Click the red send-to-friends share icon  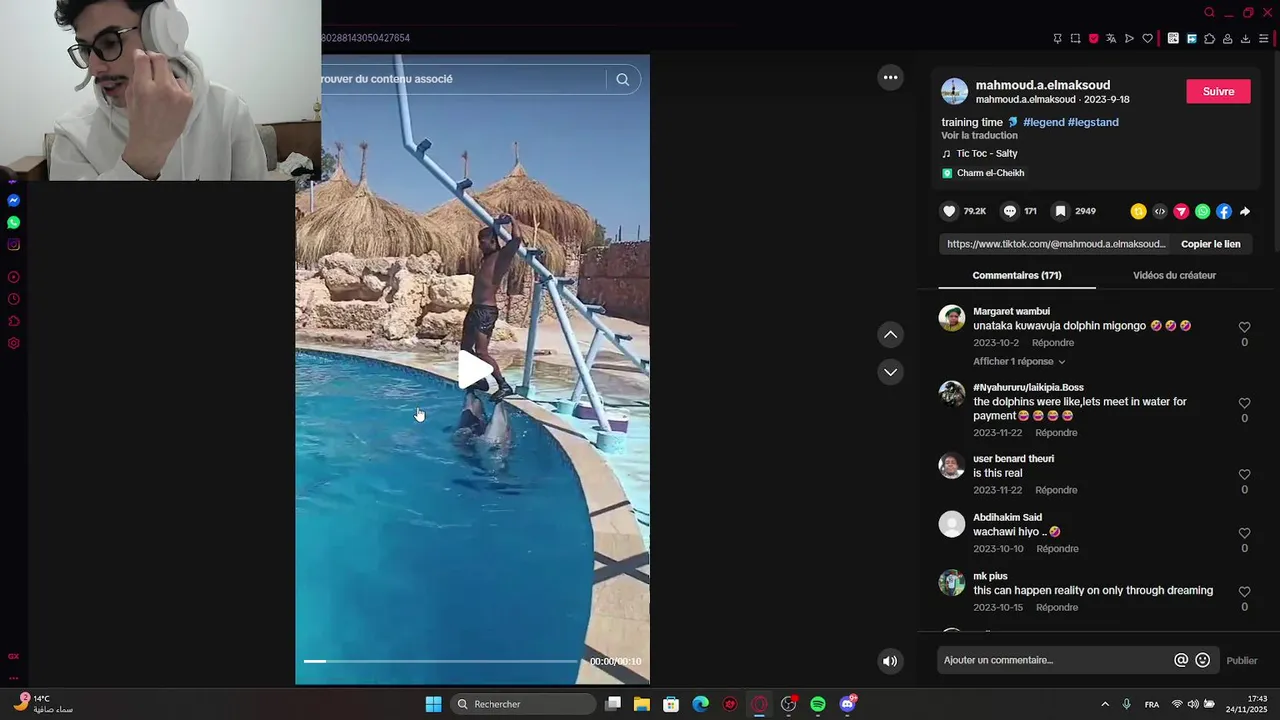pyautogui.click(x=1181, y=212)
